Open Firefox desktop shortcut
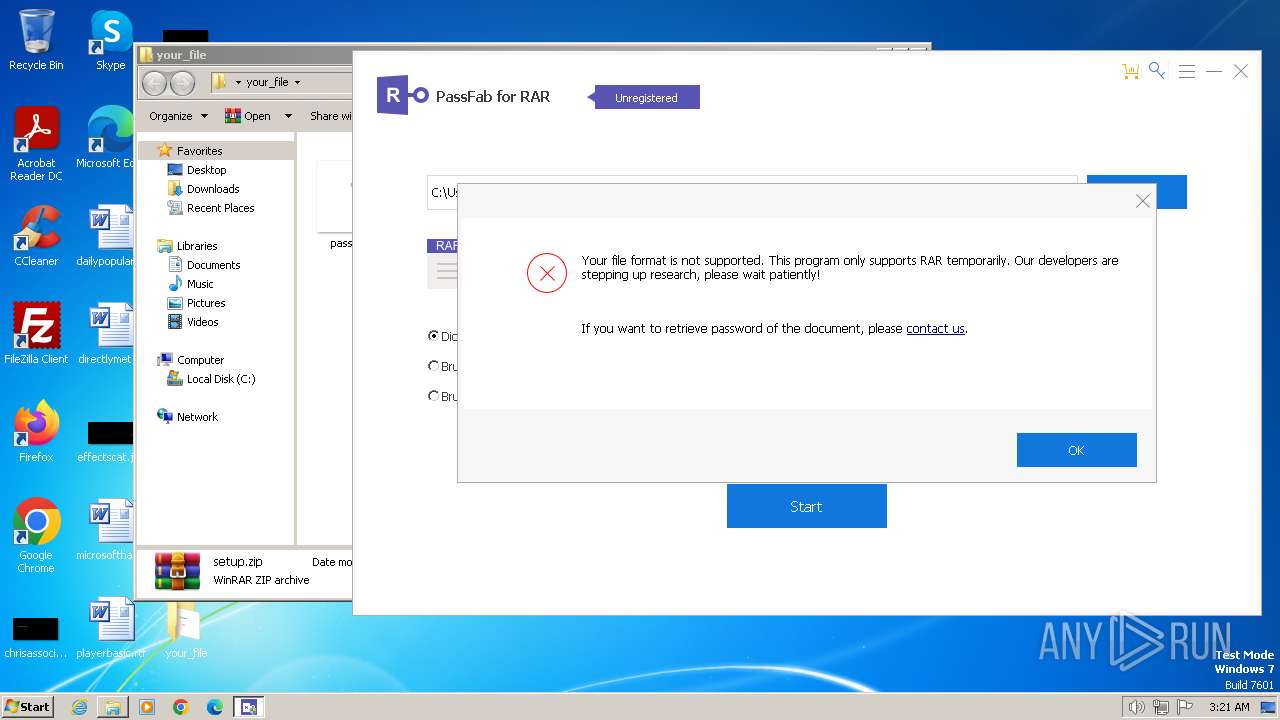 [x=36, y=431]
